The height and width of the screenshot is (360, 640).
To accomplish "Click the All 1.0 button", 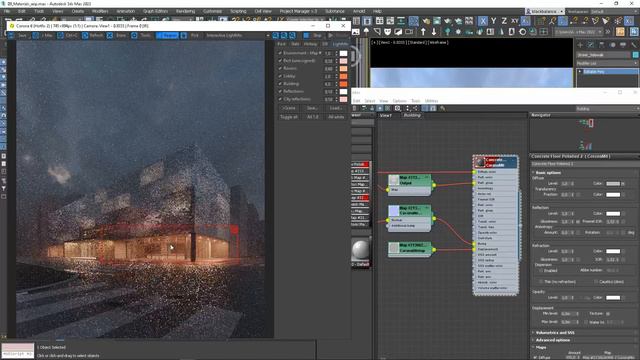I will pyautogui.click(x=312, y=117).
